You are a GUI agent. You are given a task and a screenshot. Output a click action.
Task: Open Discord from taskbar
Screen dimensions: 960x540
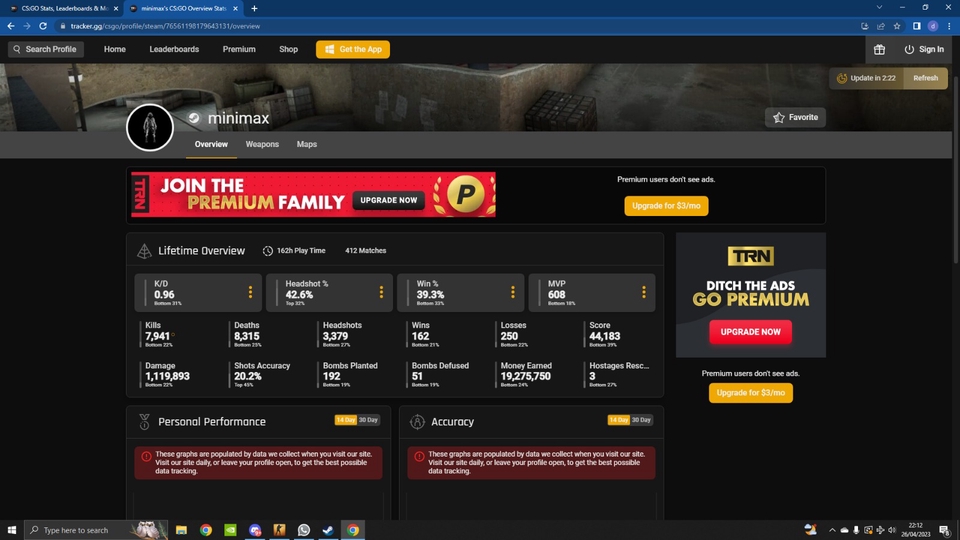point(255,530)
